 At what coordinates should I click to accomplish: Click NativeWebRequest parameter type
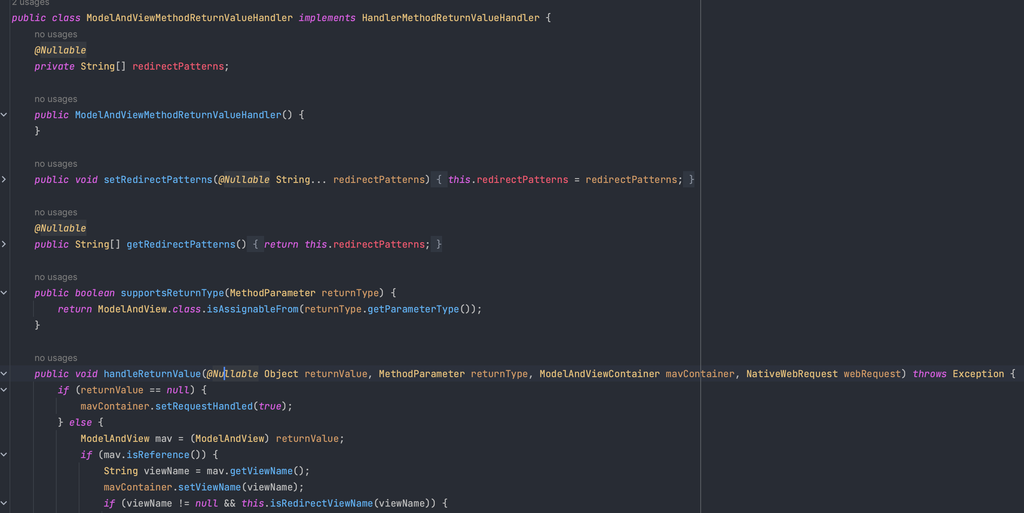pos(792,374)
